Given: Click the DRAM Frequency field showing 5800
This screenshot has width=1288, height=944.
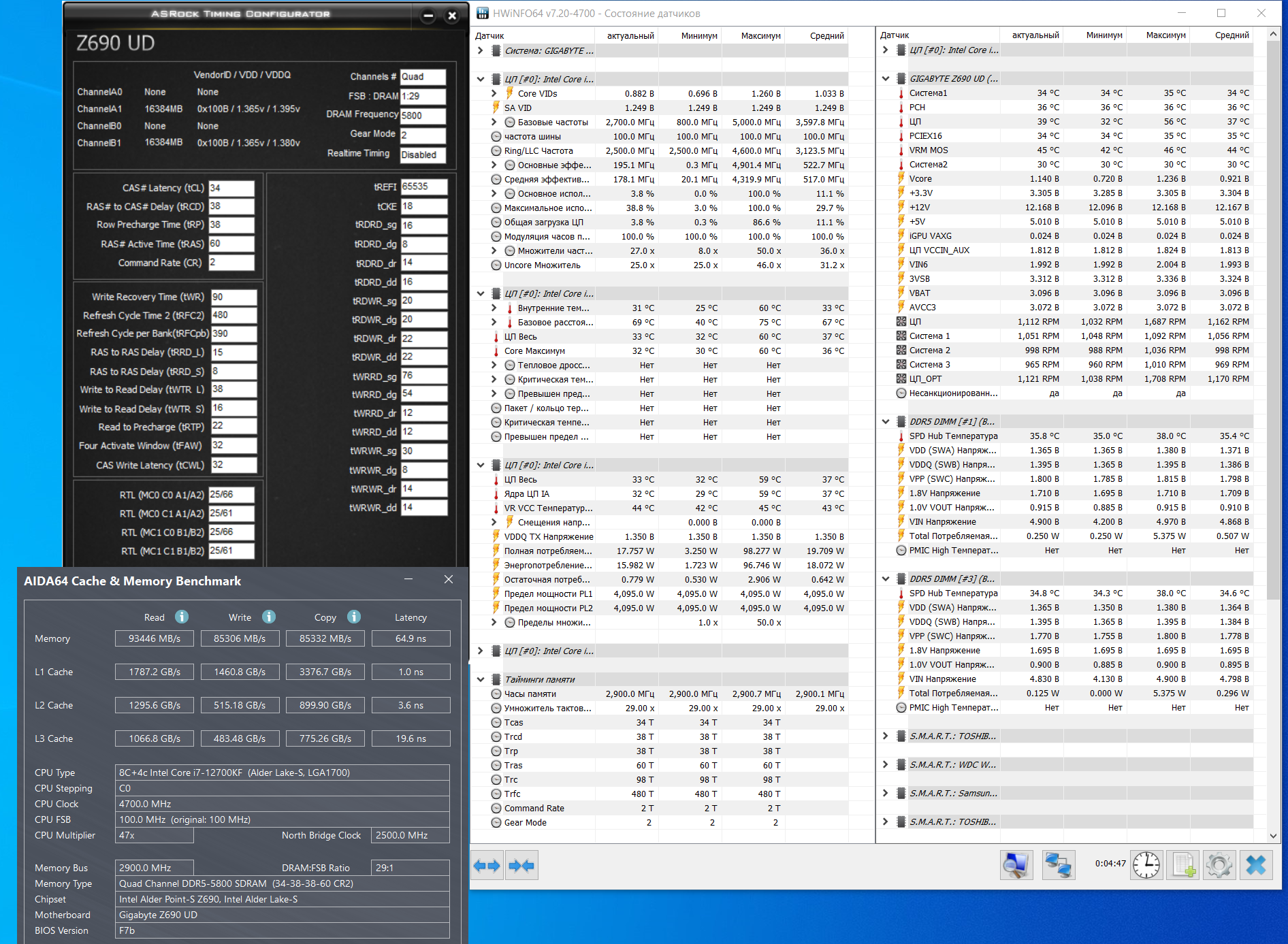Looking at the screenshot, I should tap(423, 116).
